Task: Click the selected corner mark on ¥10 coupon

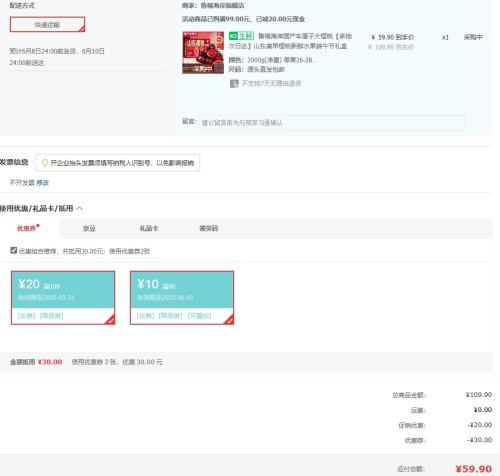Action: (229, 320)
